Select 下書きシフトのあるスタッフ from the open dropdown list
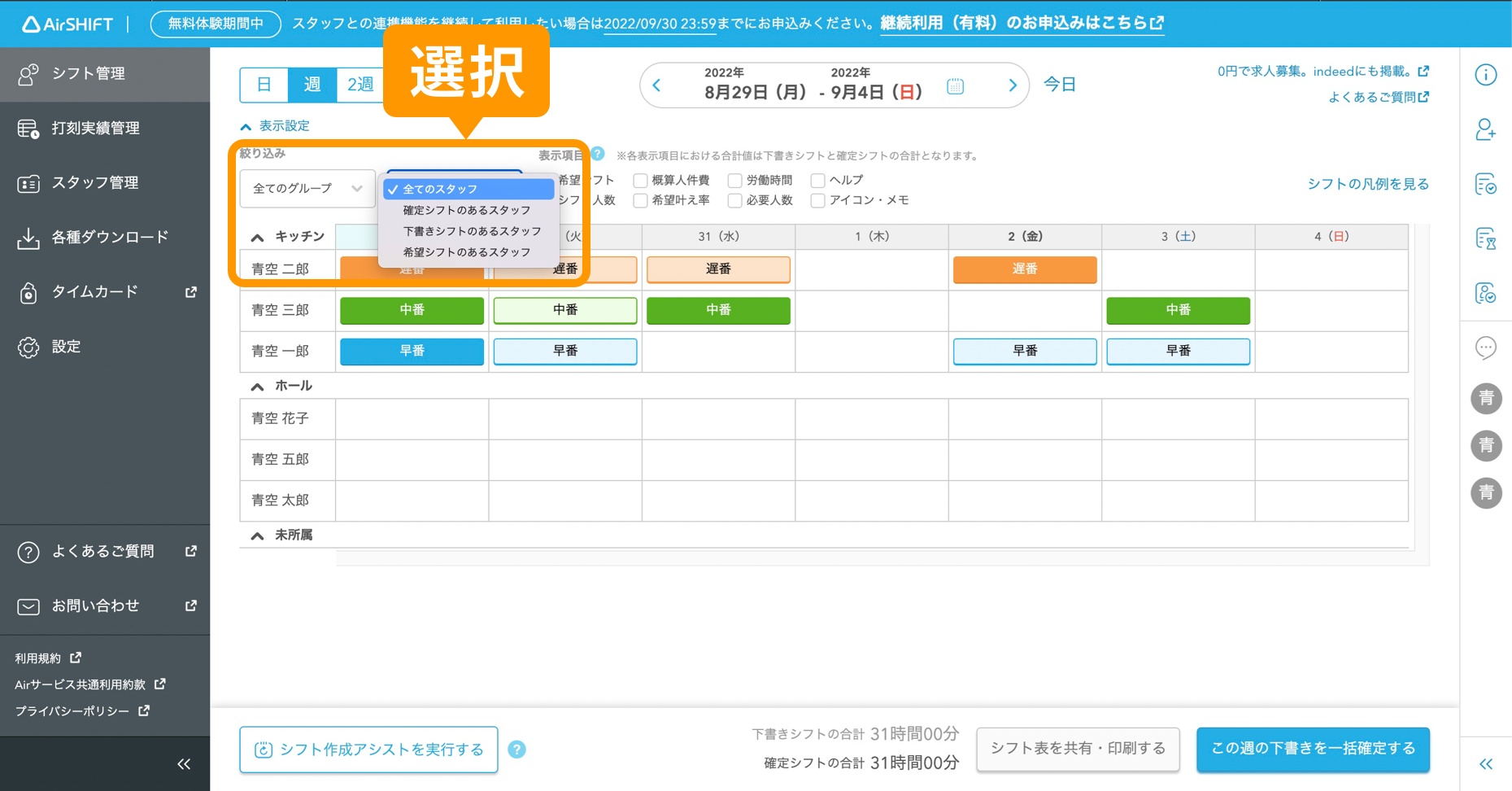Screen dimensions: 1512x791 pyautogui.click(x=470, y=231)
